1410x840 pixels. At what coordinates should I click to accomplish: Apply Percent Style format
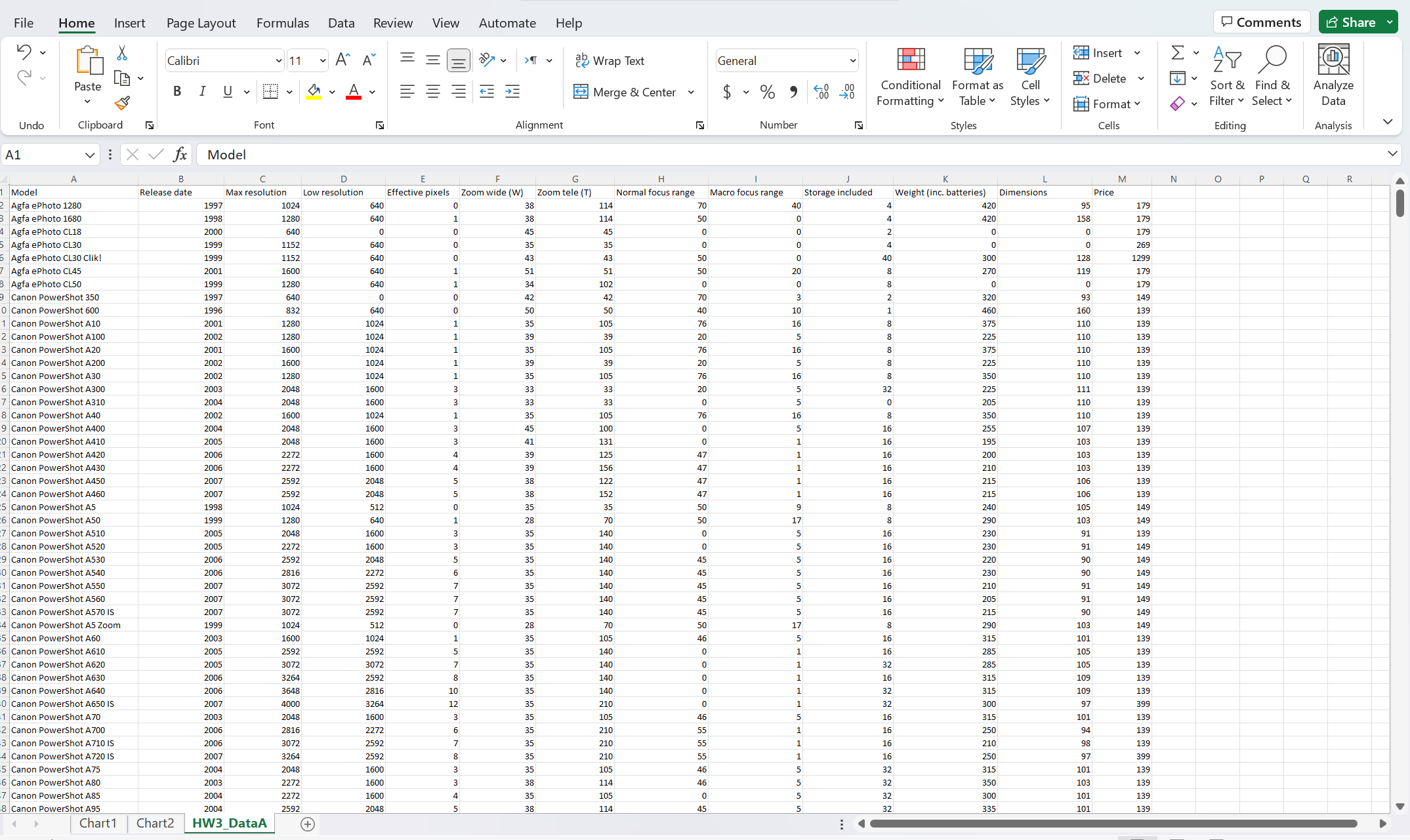point(768,92)
